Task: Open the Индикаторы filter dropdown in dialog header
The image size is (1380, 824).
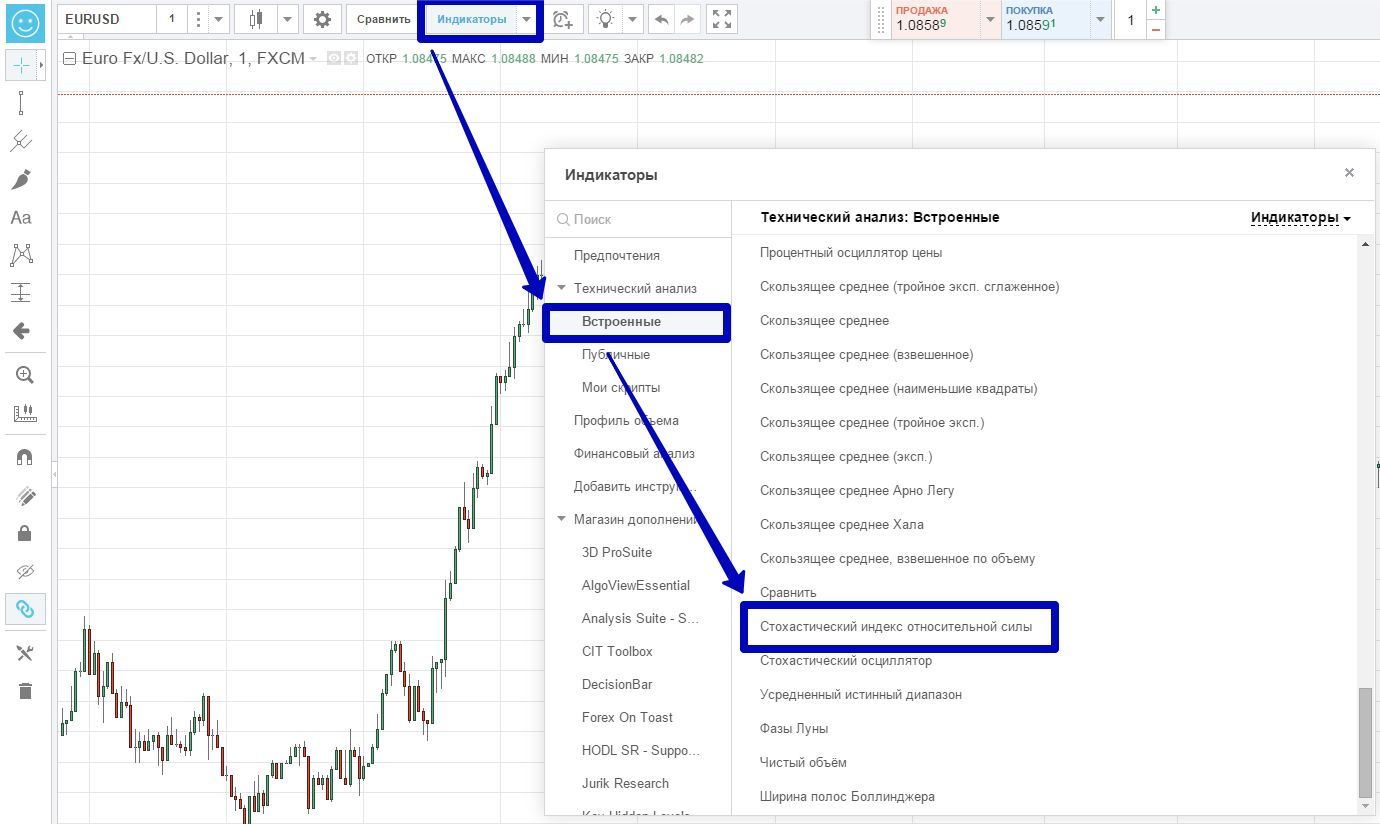Action: click(x=1300, y=217)
